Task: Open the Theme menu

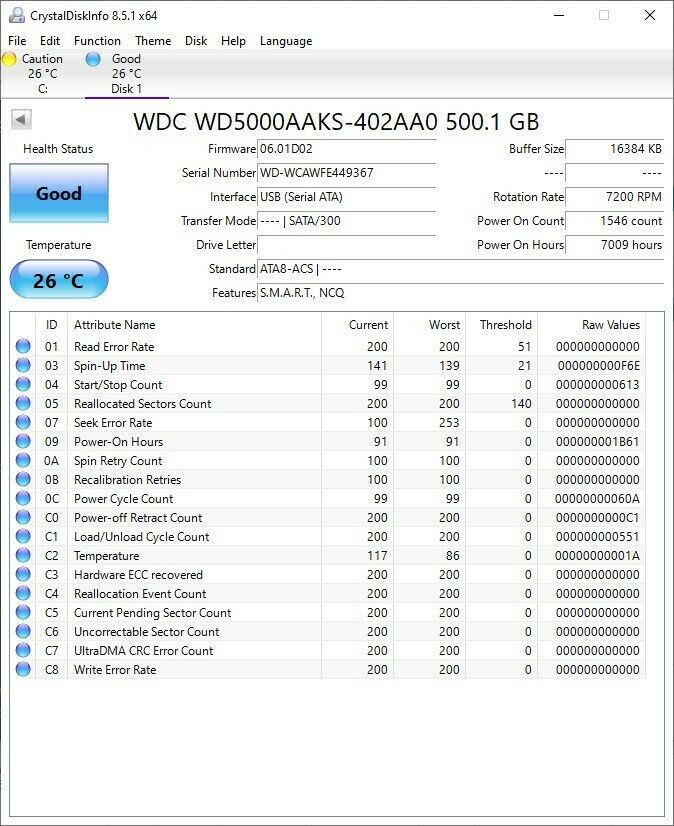Action: coord(153,41)
